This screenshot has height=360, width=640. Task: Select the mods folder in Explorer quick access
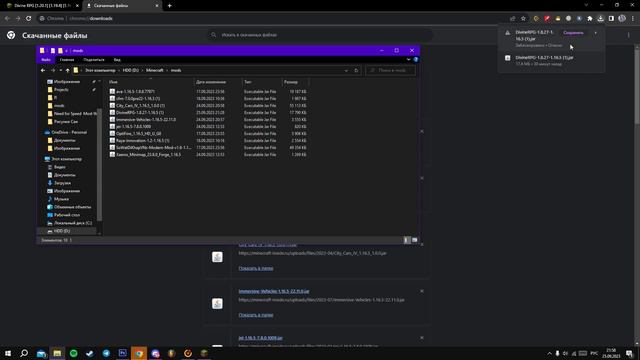point(59,106)
